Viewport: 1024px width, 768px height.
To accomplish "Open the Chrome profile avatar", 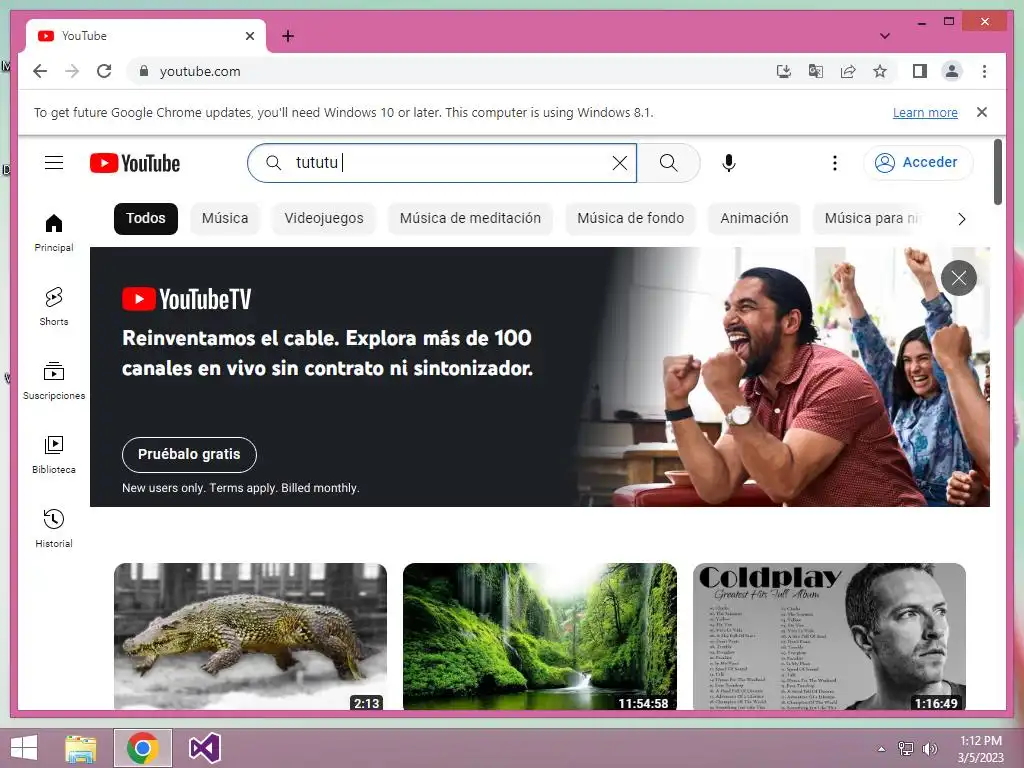I will point(952,71).
